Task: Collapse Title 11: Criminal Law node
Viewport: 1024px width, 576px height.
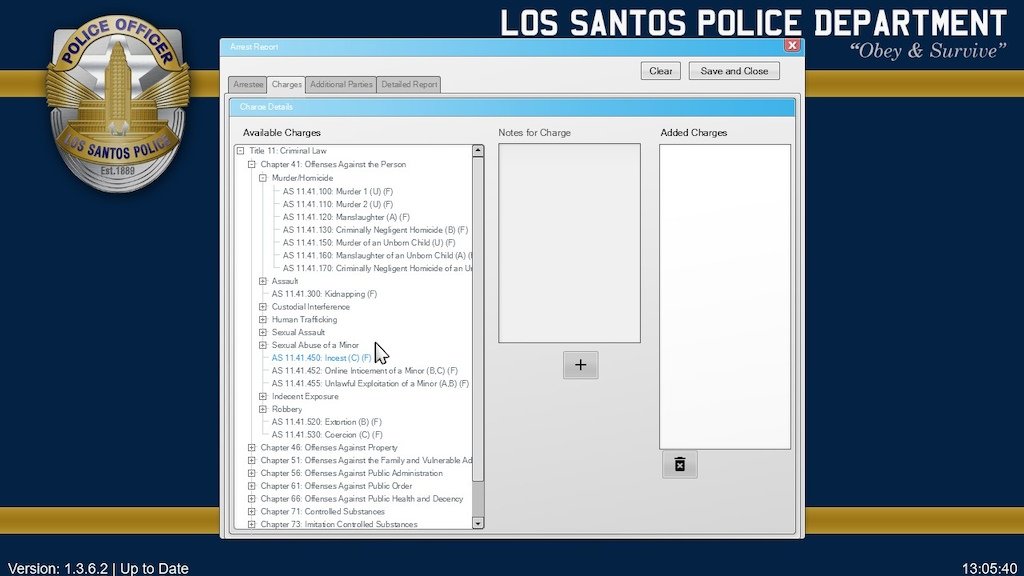Action: [x=241, y=151]
